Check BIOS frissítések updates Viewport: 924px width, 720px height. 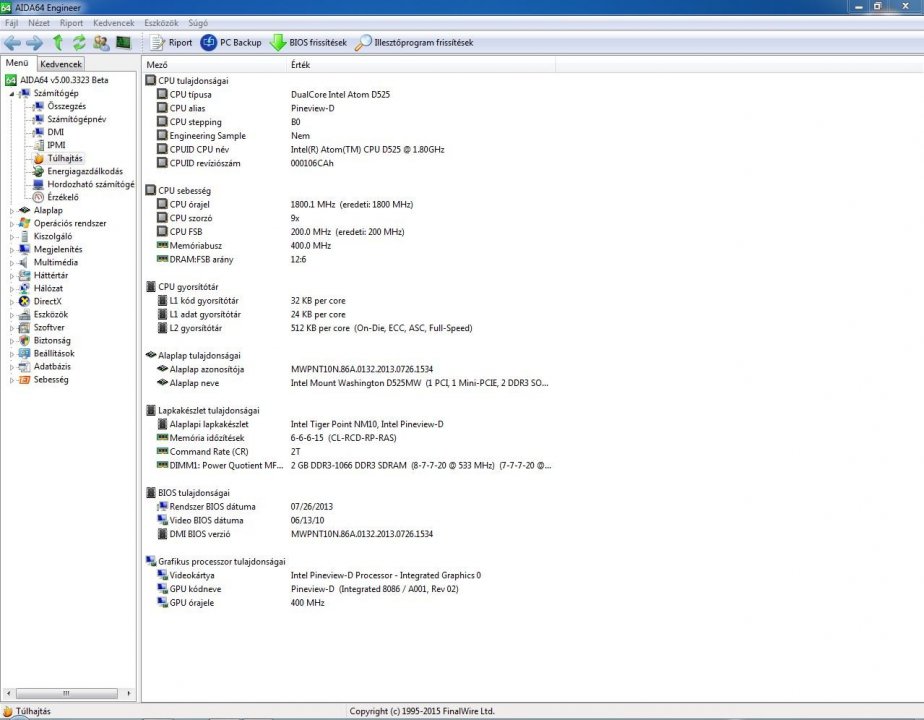click(308, 42)
